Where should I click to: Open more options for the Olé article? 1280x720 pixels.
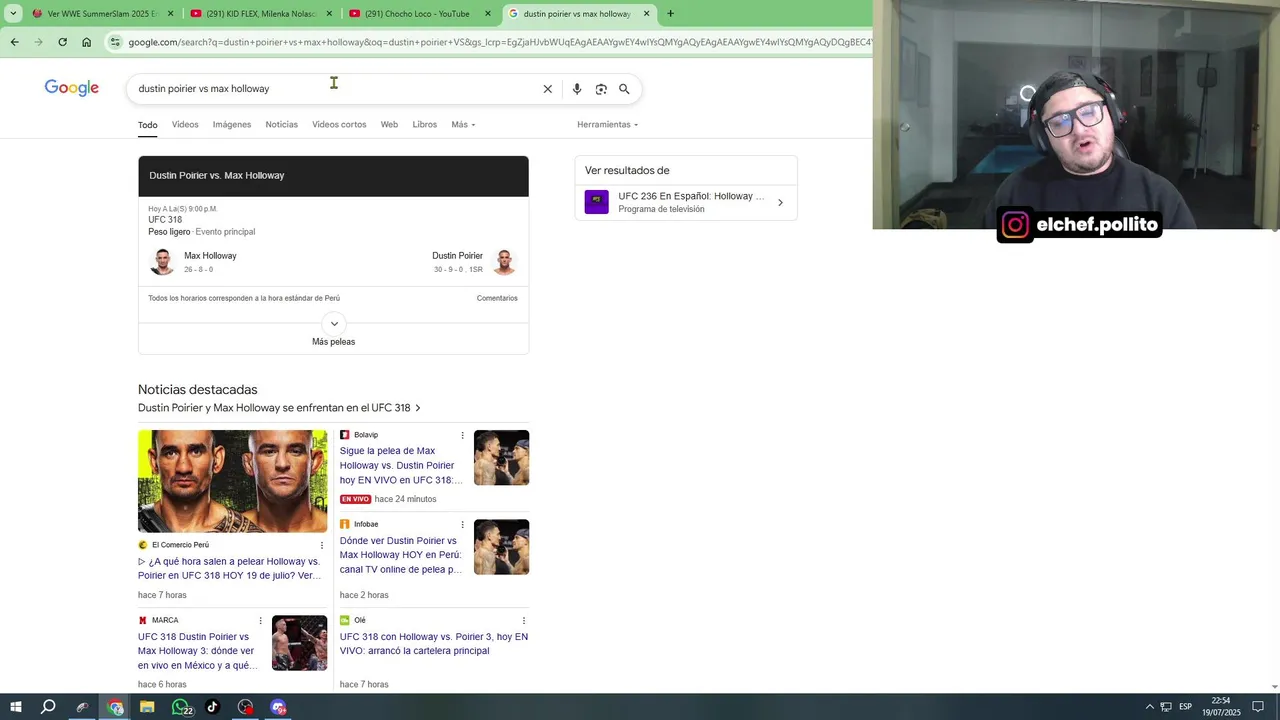tap(523, 620)
